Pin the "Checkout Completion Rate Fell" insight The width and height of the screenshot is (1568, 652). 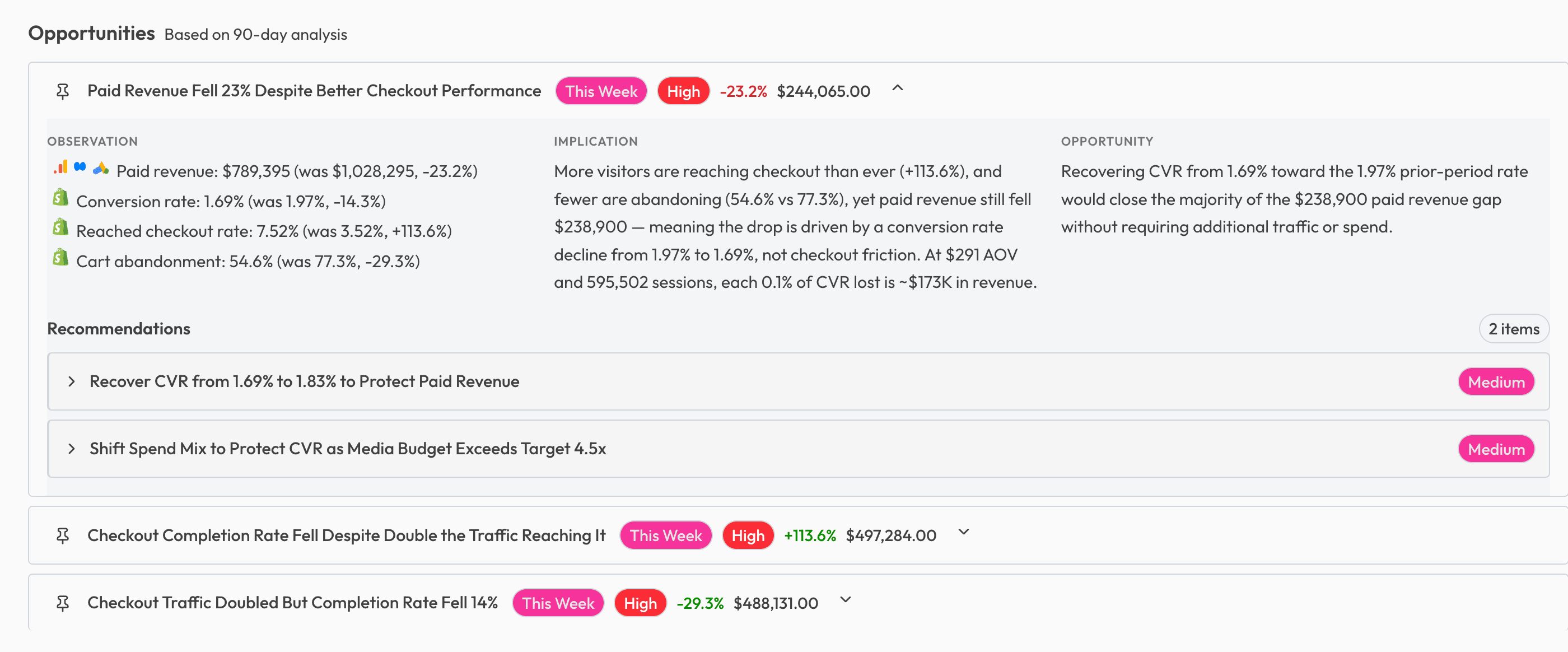tap(63, 535)
